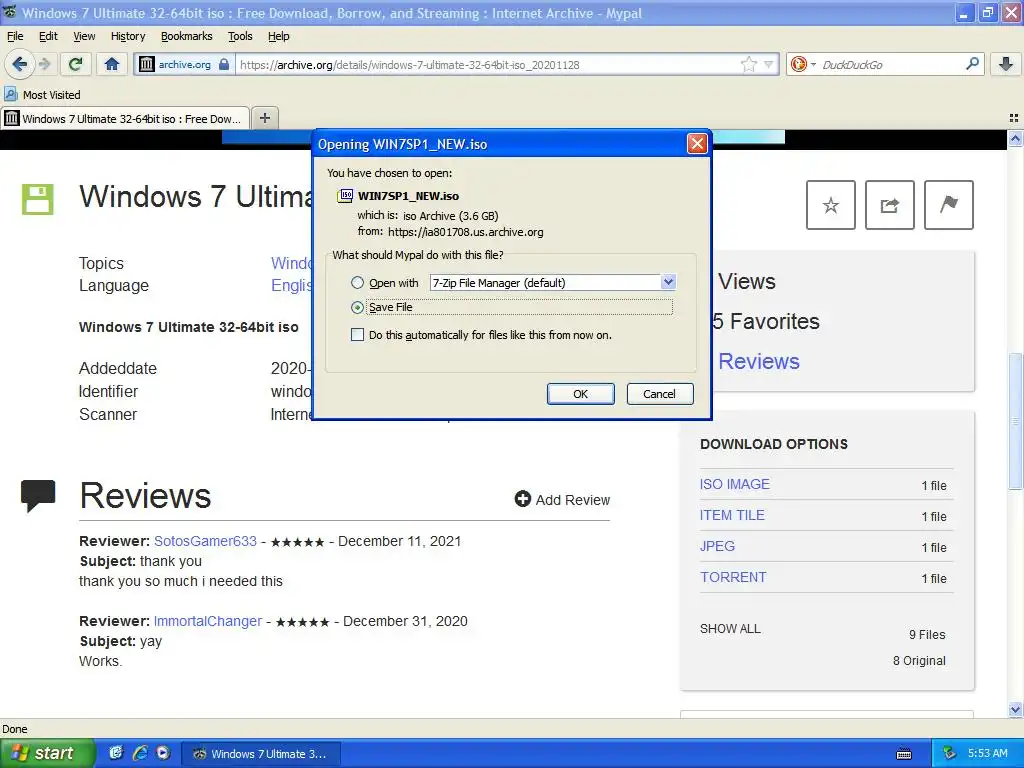Open reviewer ImmortalChanger profile link
The image size is (1024, 768).
[208, 621]
